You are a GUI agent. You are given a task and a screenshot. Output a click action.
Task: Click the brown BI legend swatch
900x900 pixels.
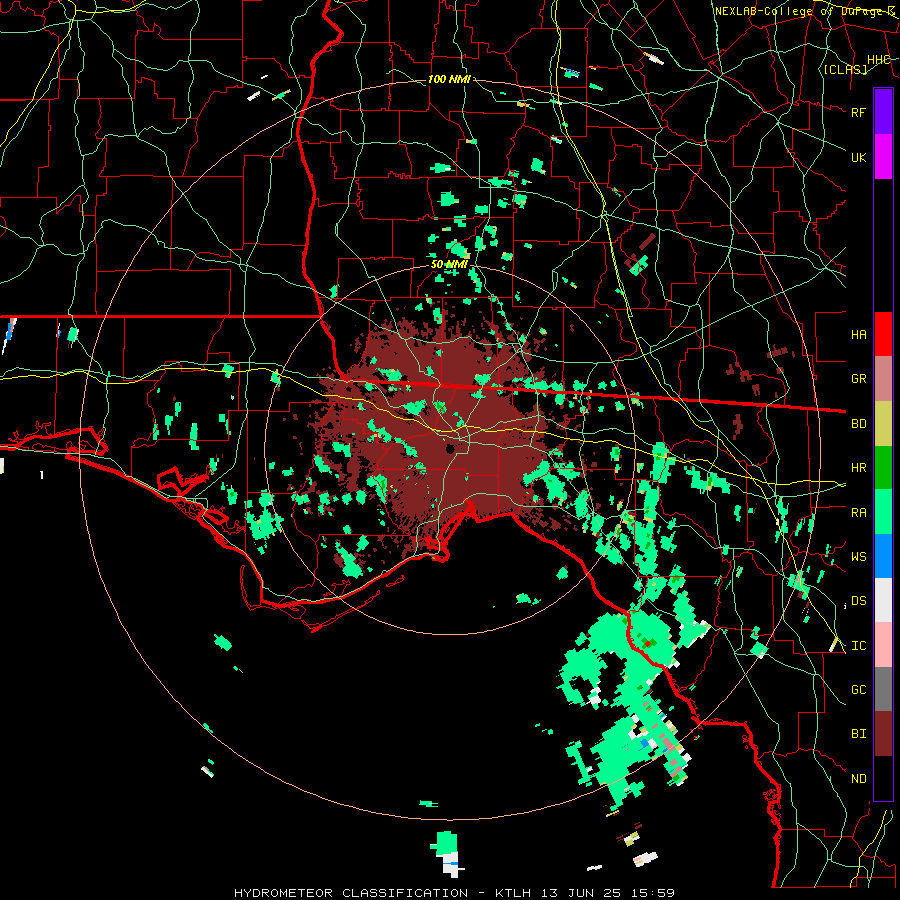point(883,734)
